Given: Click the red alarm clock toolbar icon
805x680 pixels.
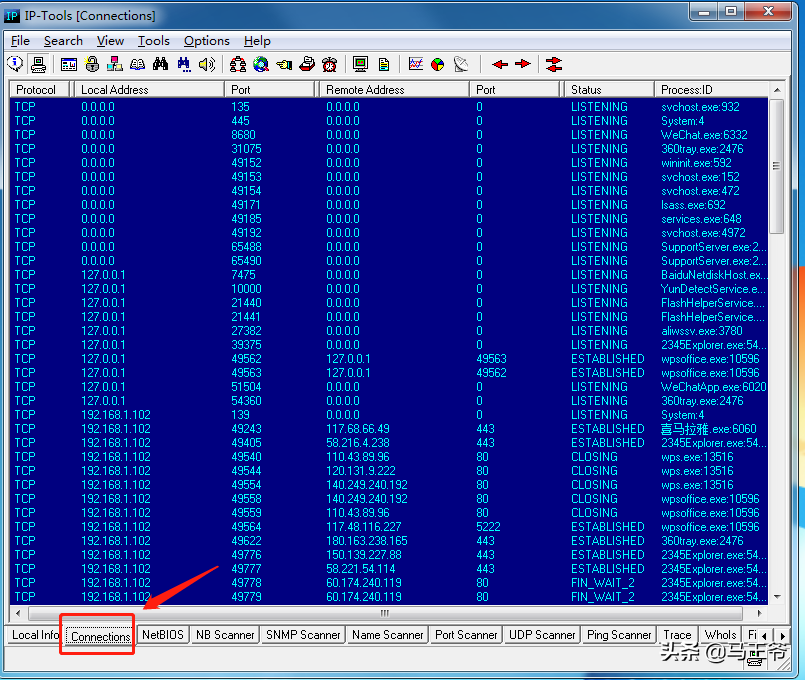Looking at the screenshot, I should [330, 64].
